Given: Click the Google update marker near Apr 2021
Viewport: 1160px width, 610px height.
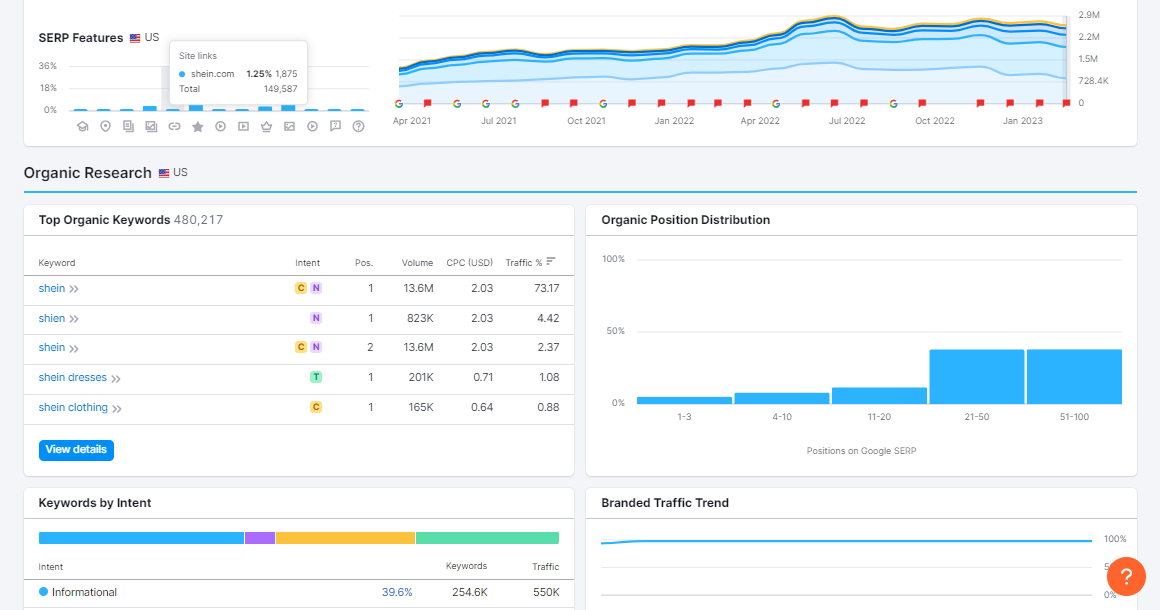Looking at the screenshot, I should (x=399, y=104).
